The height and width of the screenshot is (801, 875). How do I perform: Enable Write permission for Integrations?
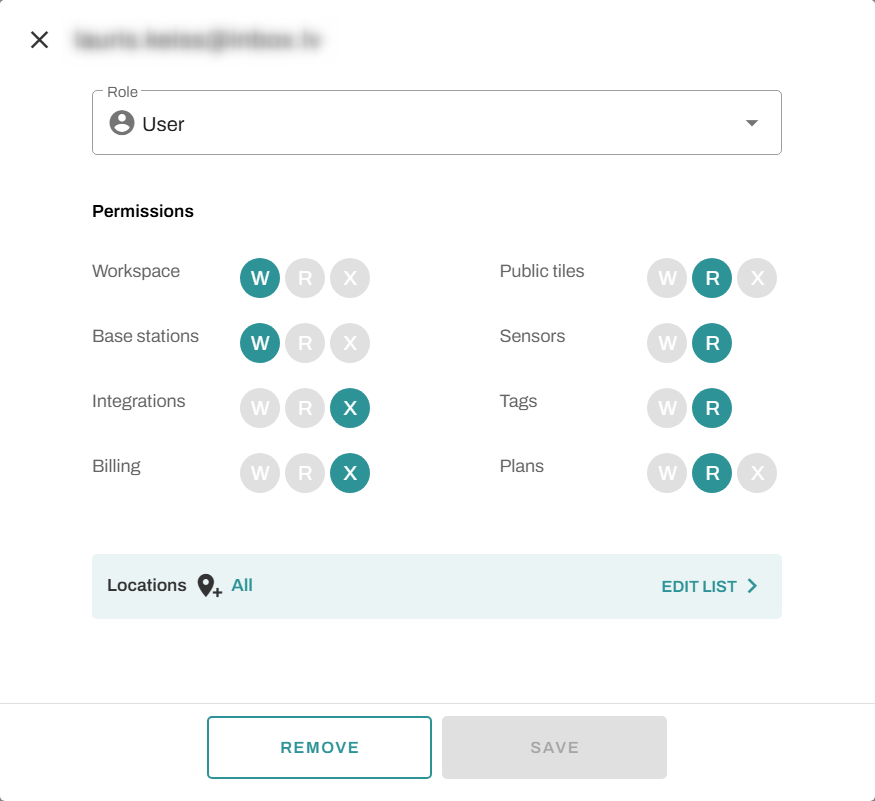[x=260, y=408]
